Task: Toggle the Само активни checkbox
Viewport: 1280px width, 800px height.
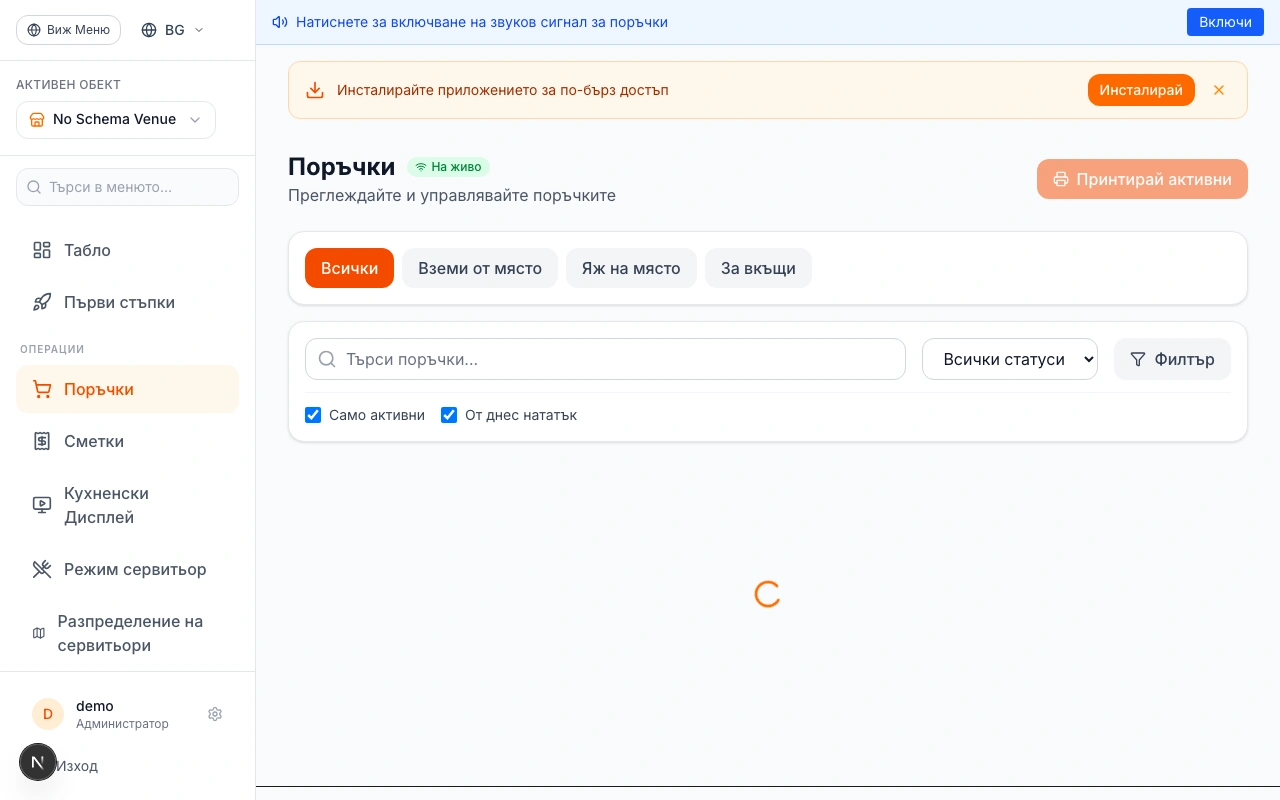Action: click(313, 415)
